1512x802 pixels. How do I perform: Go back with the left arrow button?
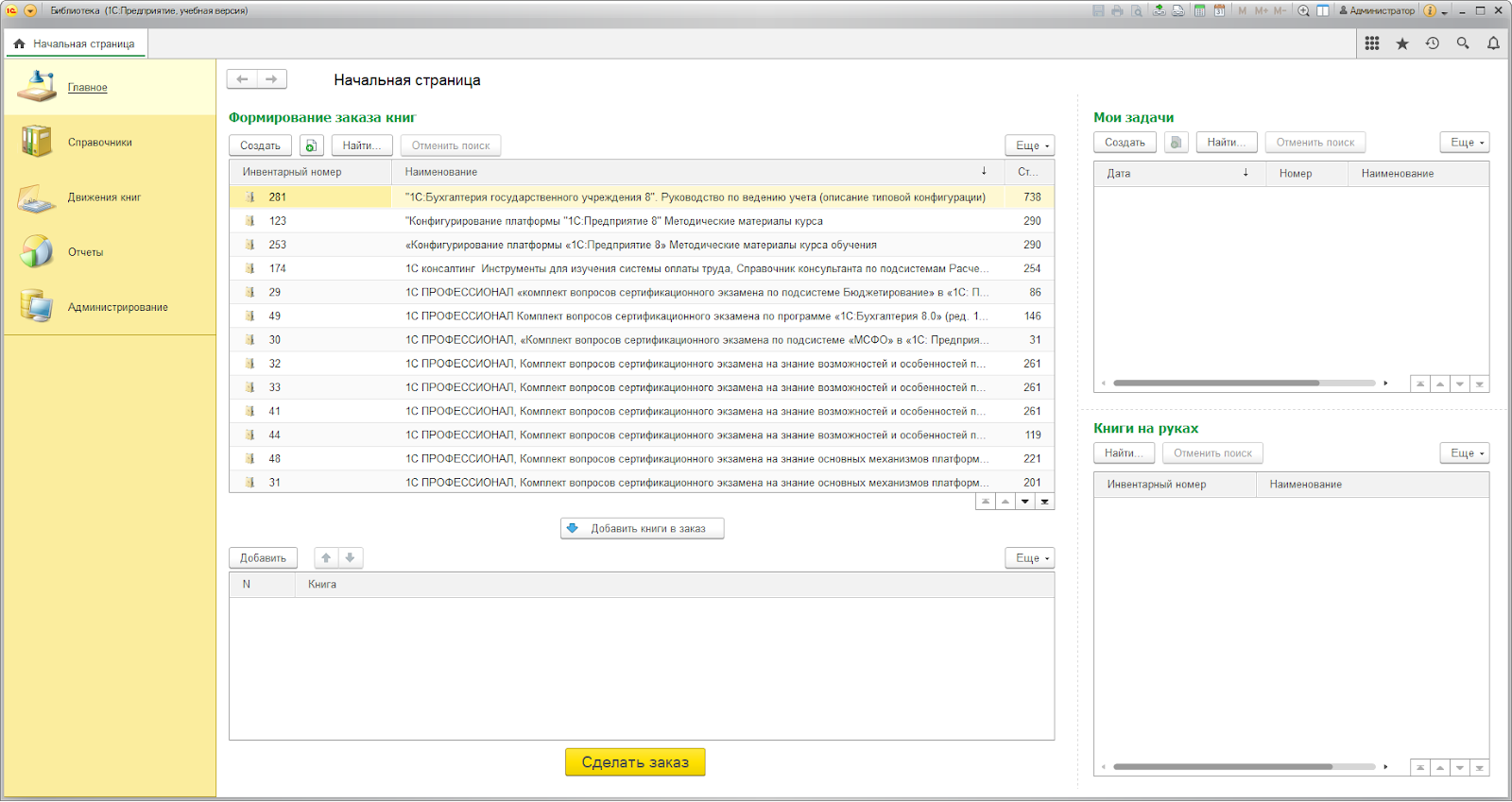coord(242,79)
